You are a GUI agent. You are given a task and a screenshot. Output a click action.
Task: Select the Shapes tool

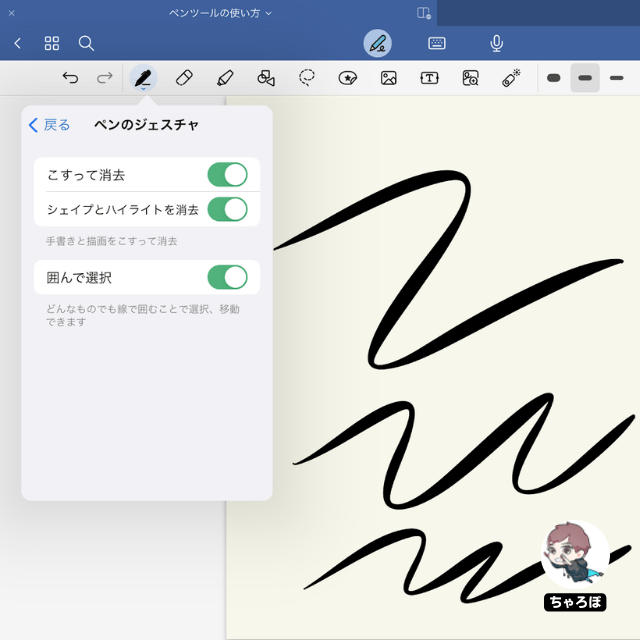pos(266,78)
